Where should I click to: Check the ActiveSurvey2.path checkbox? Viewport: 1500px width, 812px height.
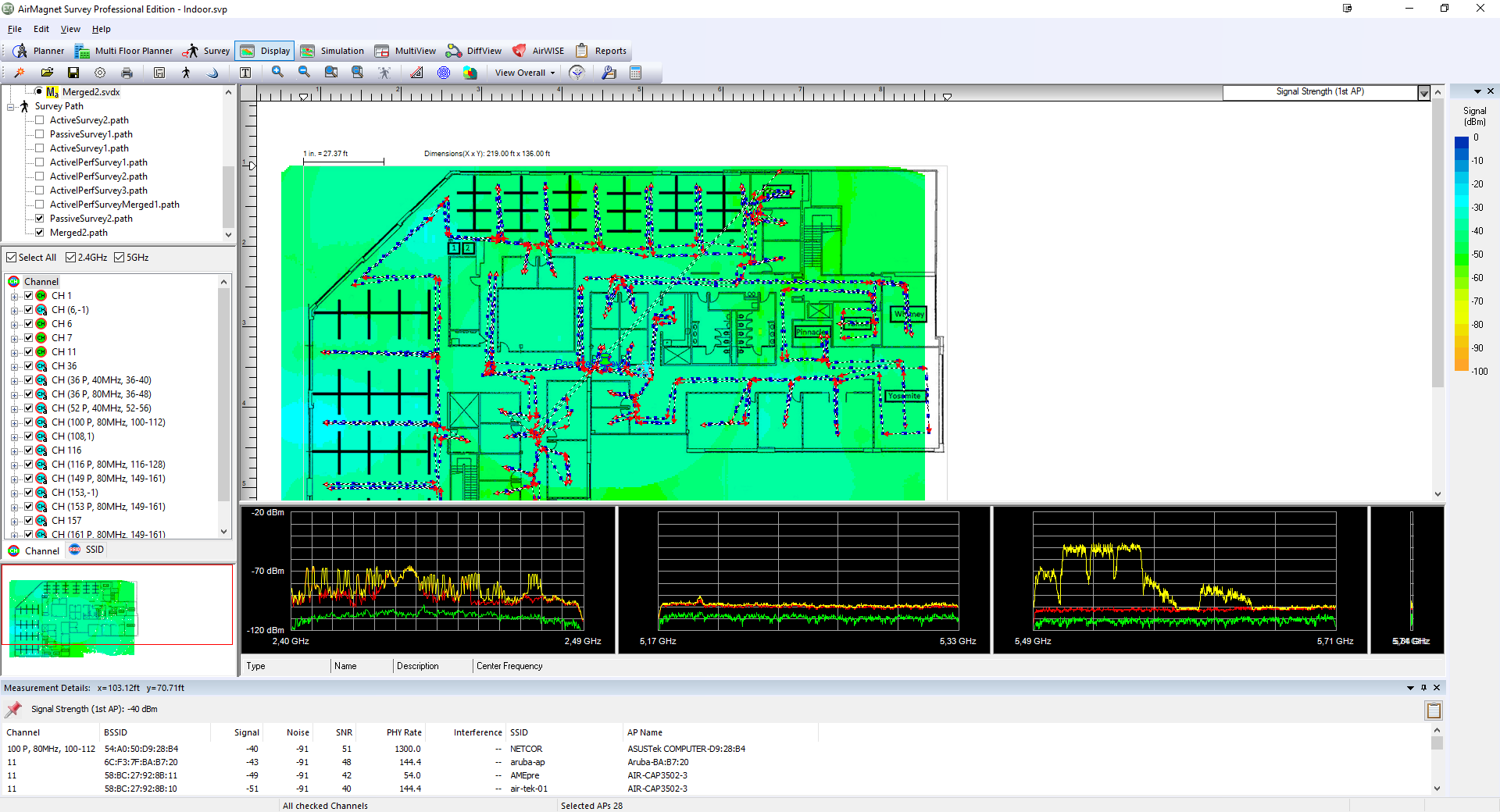coord(39,120)
